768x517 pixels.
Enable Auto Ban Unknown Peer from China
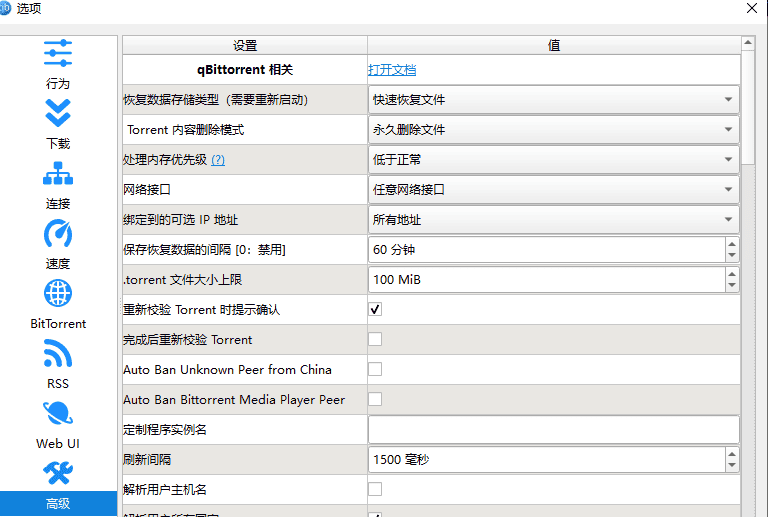coord(375,370)
